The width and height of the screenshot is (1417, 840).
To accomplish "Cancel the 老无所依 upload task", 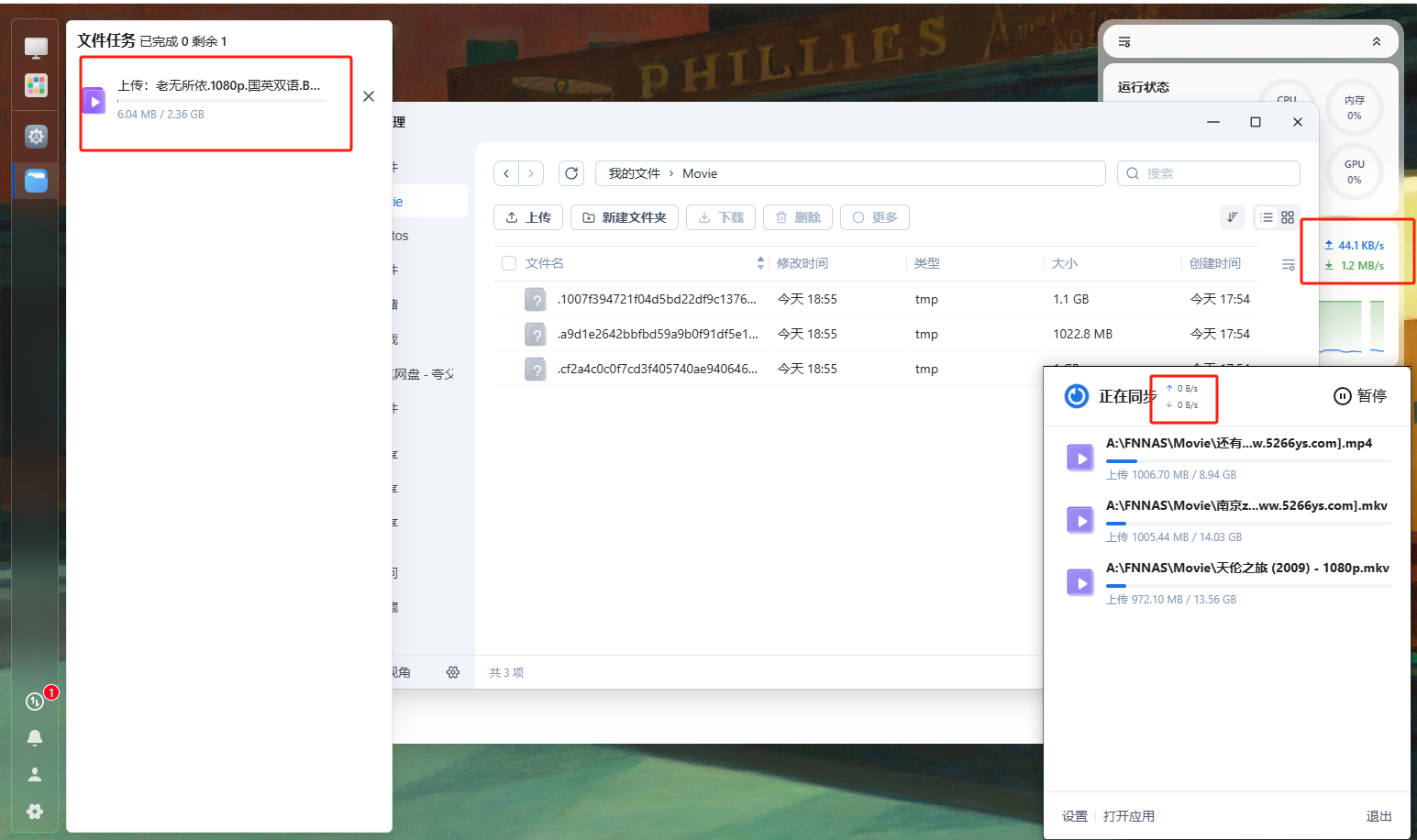I will click(x=369, y=96).
